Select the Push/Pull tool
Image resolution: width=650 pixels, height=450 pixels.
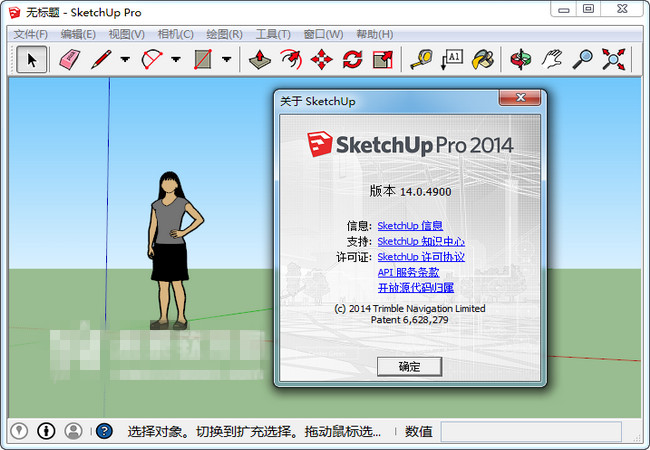click(260, 60)
